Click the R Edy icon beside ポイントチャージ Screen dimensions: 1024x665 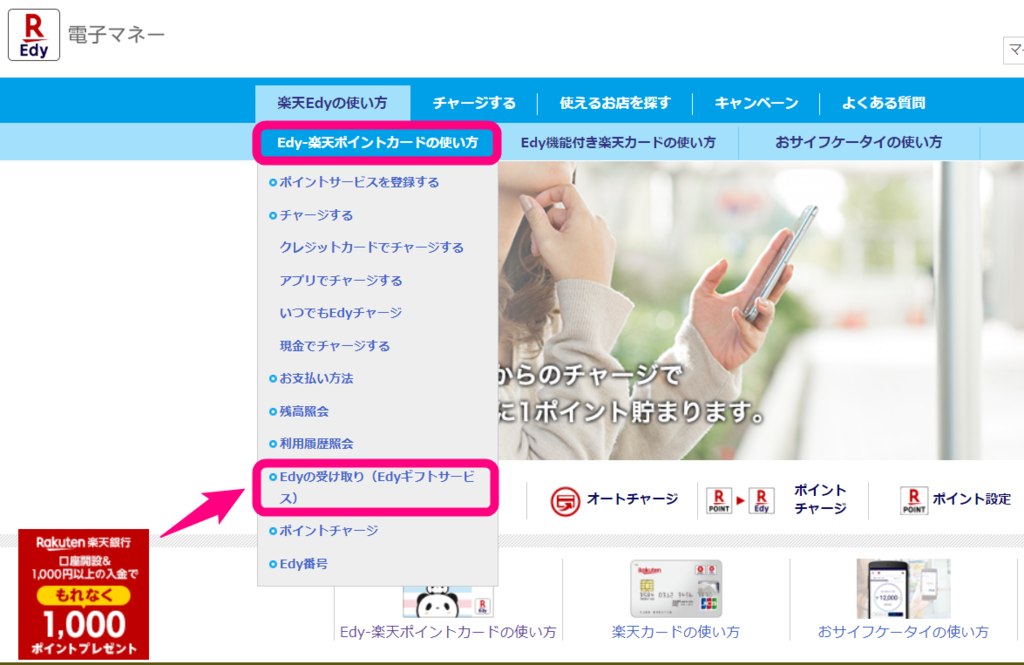coord(761,501)
